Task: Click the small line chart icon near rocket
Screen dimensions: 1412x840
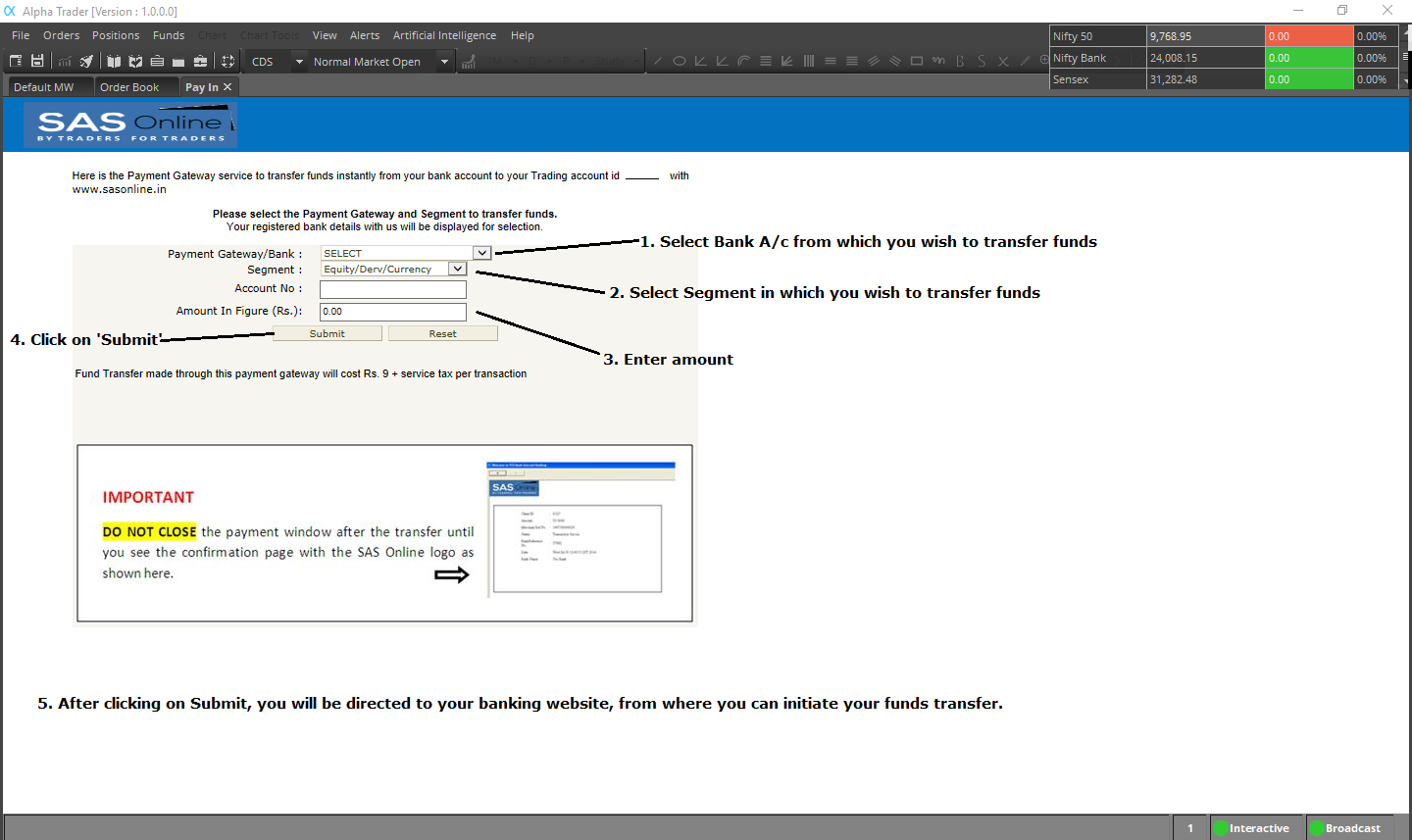Action: click(65, 61)
